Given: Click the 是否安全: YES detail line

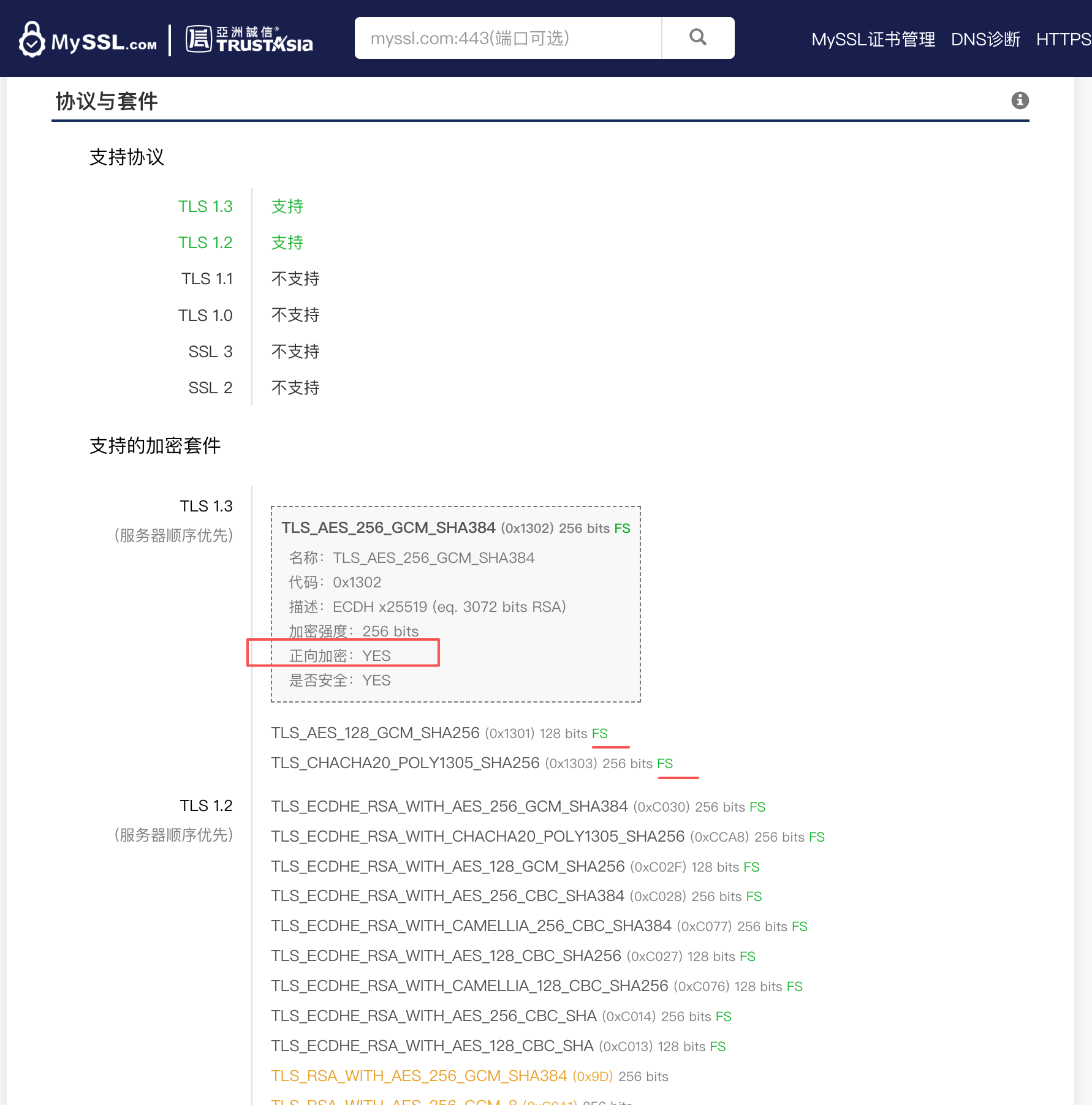Looking at the screenshot, I should (x=339, y=680).
